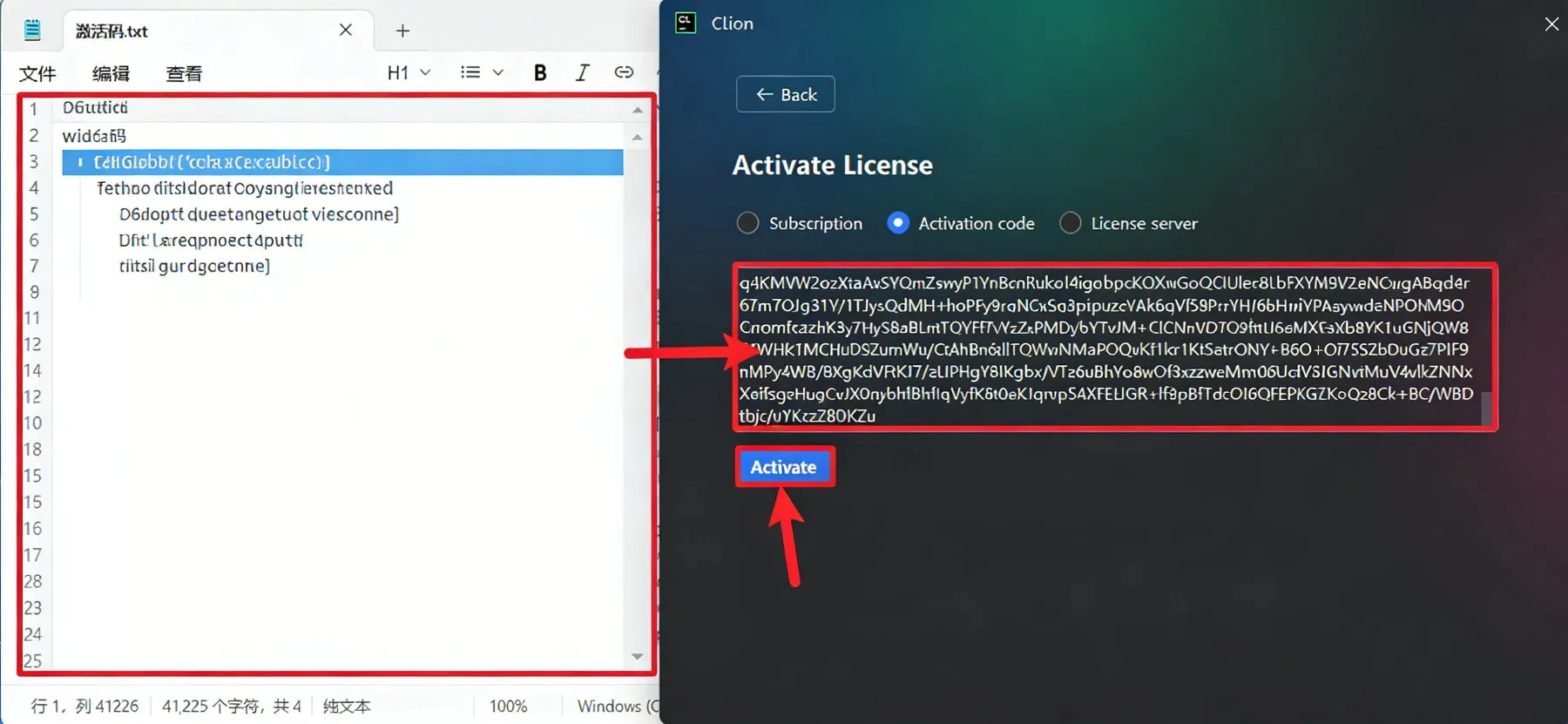Image resolution: width=1568 pixels, height=724 pixels.
Task: Expand the H1 heading dropdown
Action: pos(409,73)
